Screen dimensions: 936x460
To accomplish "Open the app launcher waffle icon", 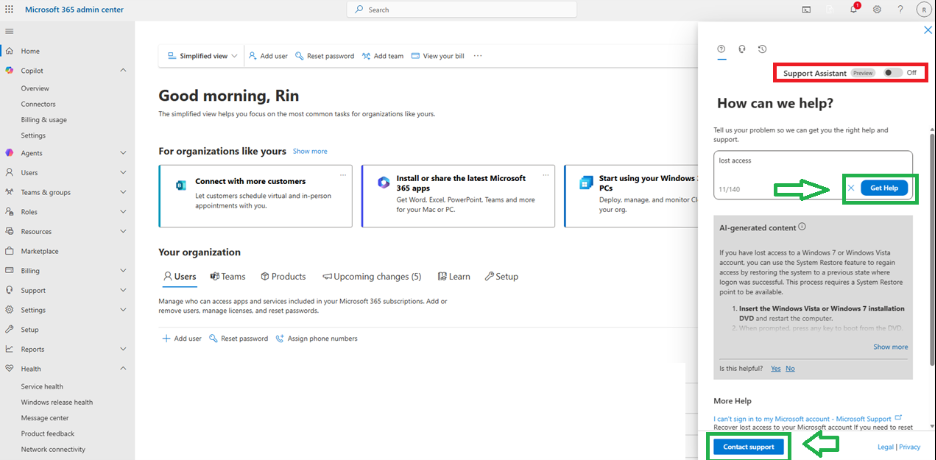I will 10,10.
